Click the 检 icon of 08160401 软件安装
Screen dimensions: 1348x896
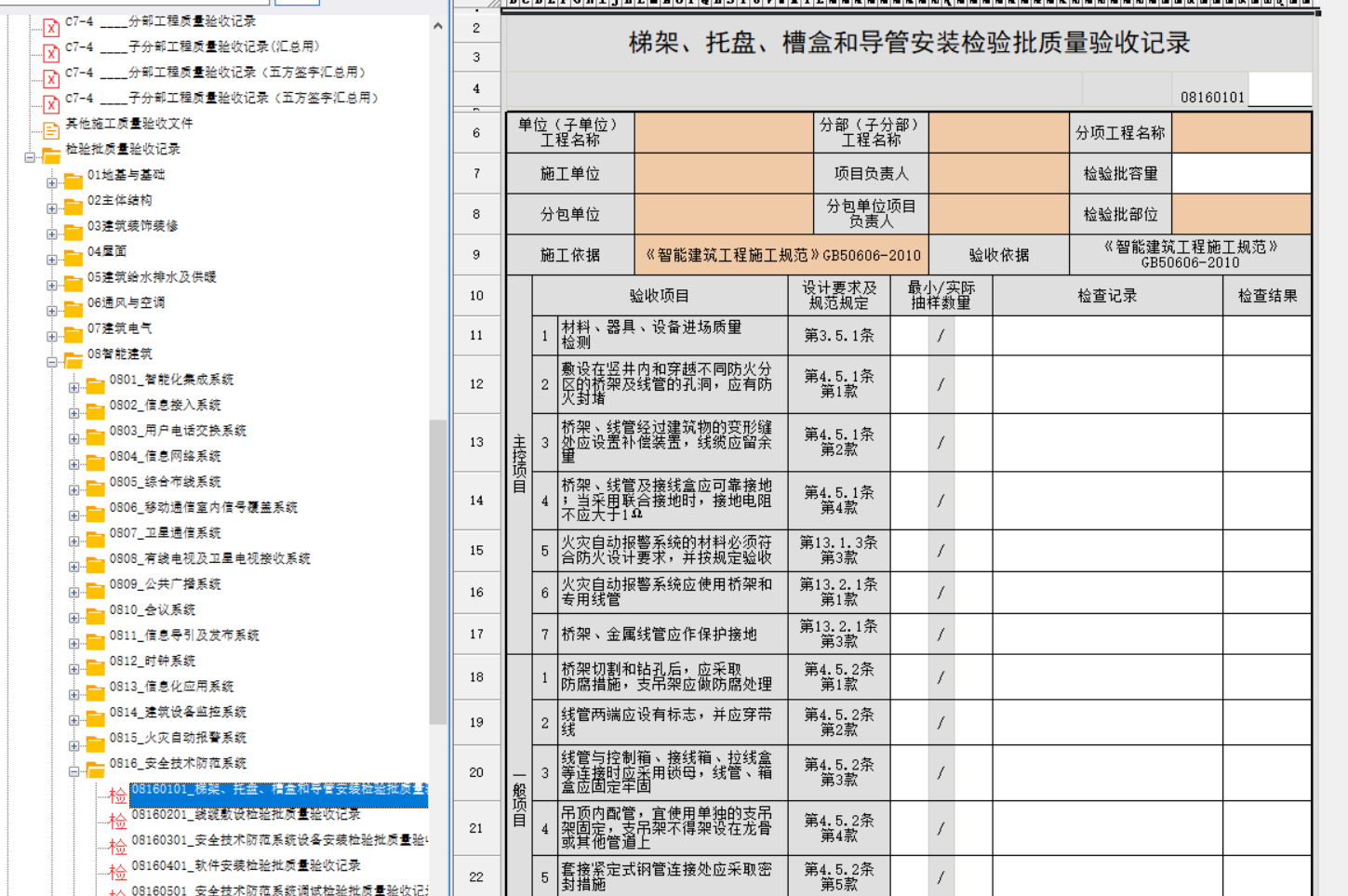pyautogui.click(x=118, y=872)
